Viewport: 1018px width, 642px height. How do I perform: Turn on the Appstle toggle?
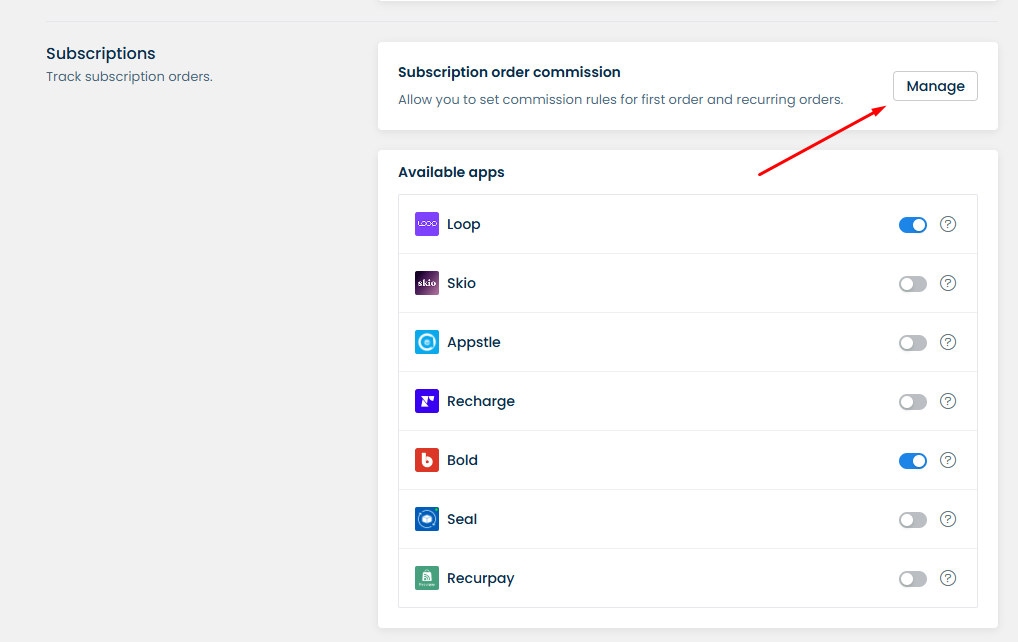pyautogui.click(x=912, y=343)
